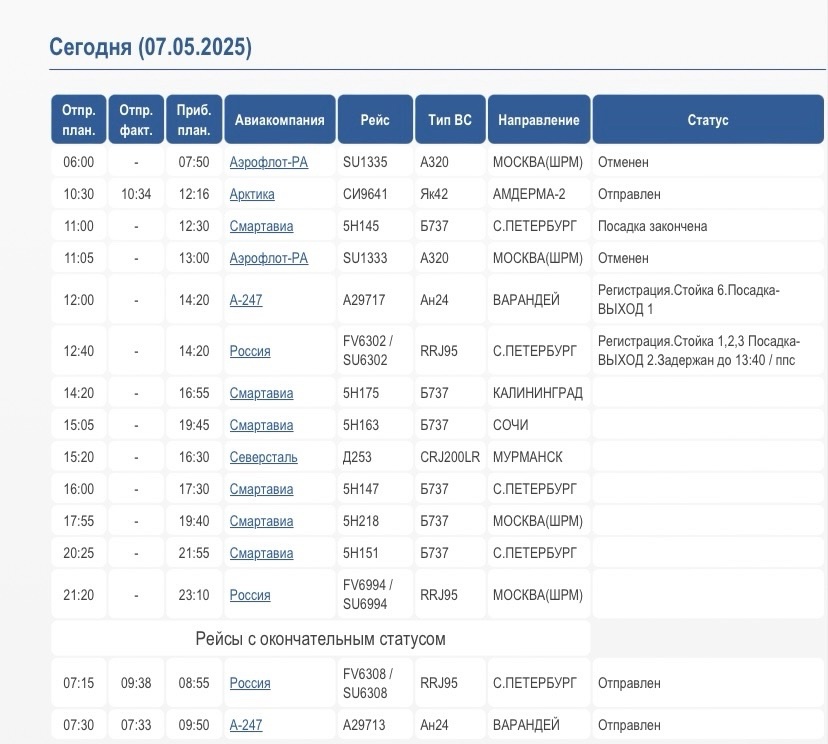Viewport: 828px width, 744px height.
Task: Click the Авиакомпания column header
Action: 280,120
